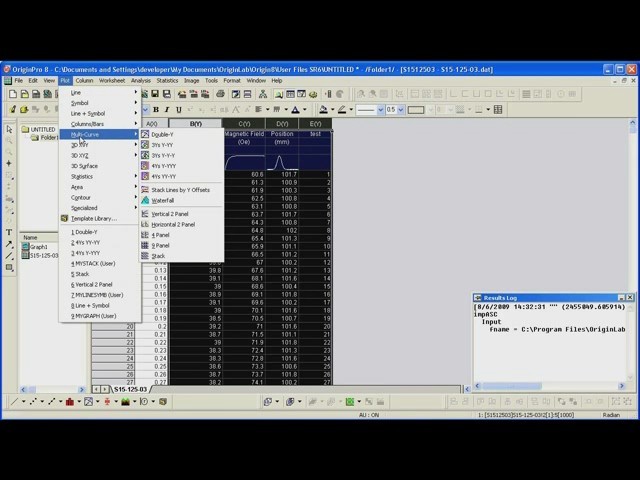This screenshot has height=480, width=640.
Task: Choose Stack at bottom of submenu
Action: [182, 256]
